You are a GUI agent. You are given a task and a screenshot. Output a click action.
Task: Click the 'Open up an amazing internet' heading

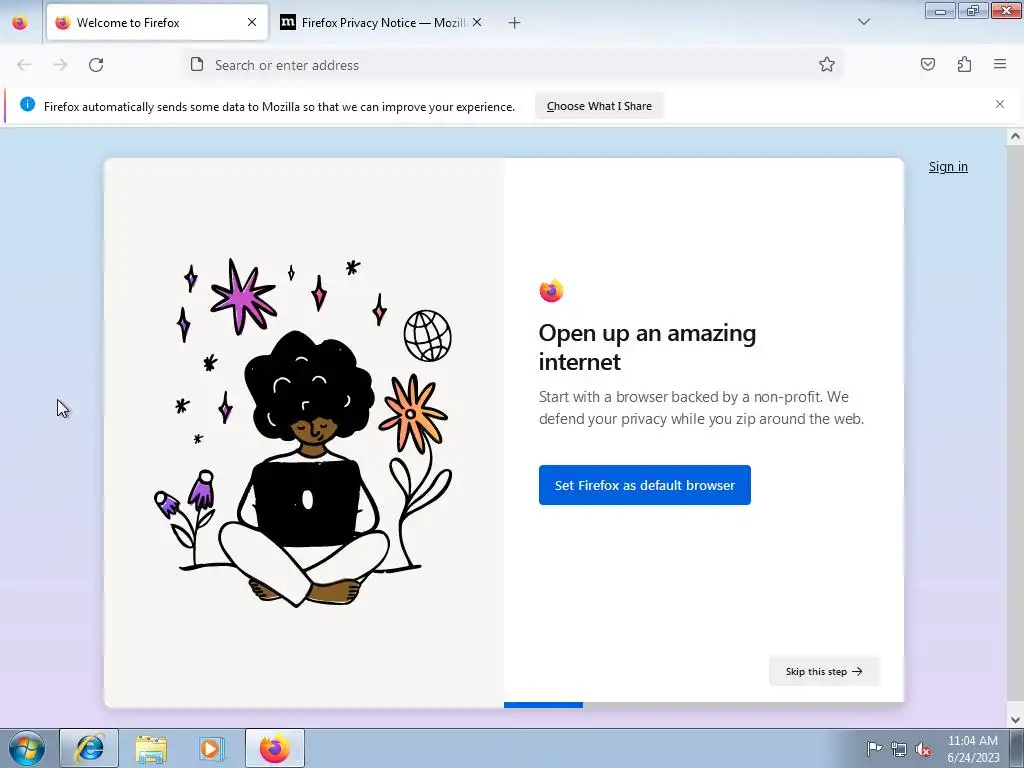[x=647, y=347]
